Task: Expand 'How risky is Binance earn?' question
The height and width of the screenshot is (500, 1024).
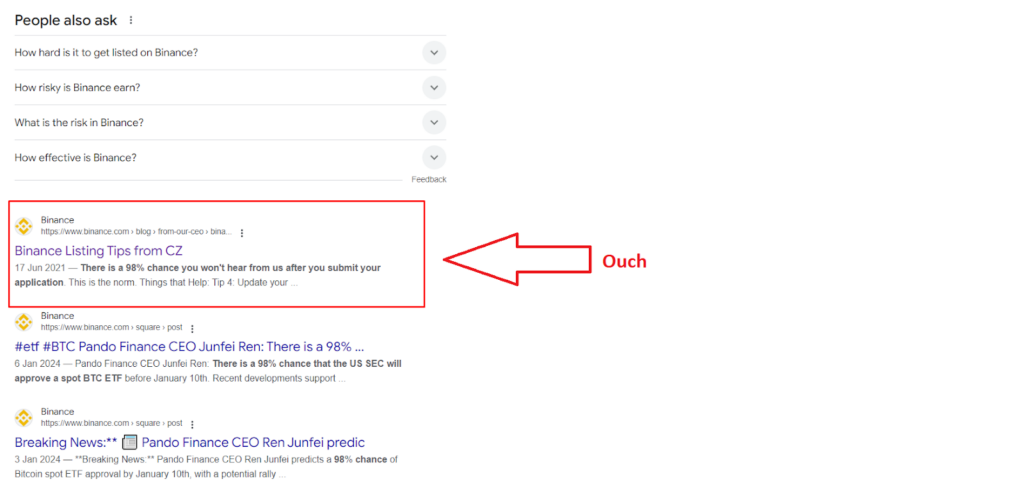Action: [x=230, y=87]
